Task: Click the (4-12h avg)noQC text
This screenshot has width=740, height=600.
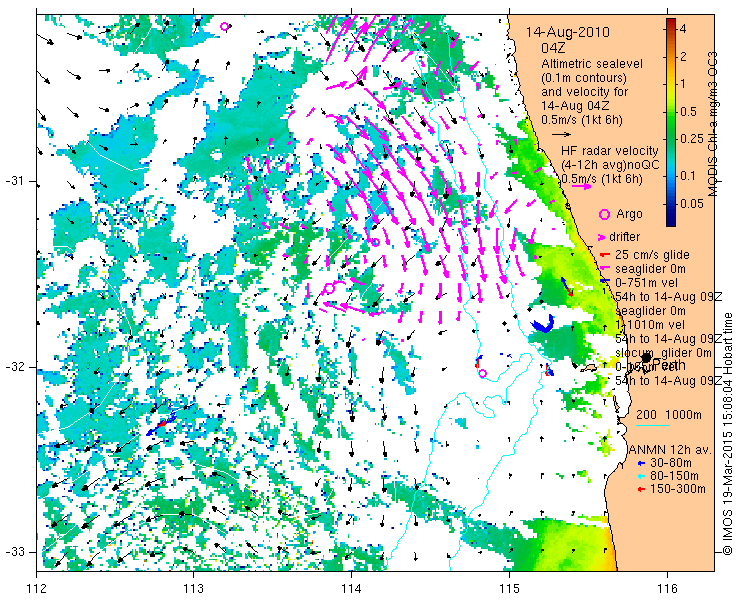Action: click(x=610, y=165)
